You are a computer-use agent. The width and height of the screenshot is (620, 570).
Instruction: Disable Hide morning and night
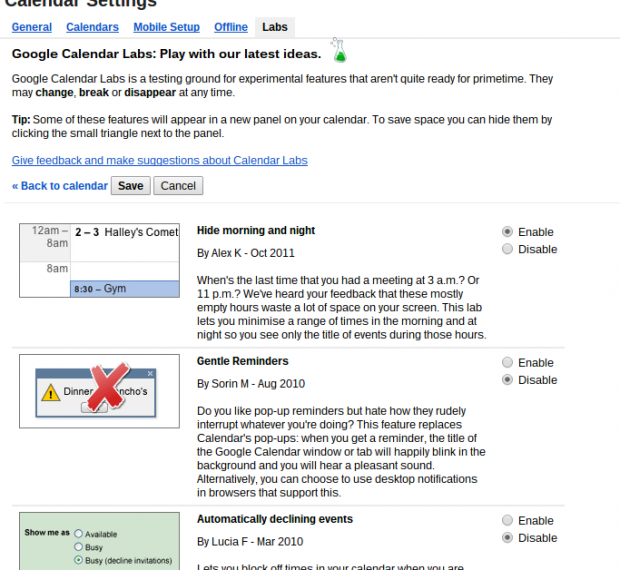(507, 249)
